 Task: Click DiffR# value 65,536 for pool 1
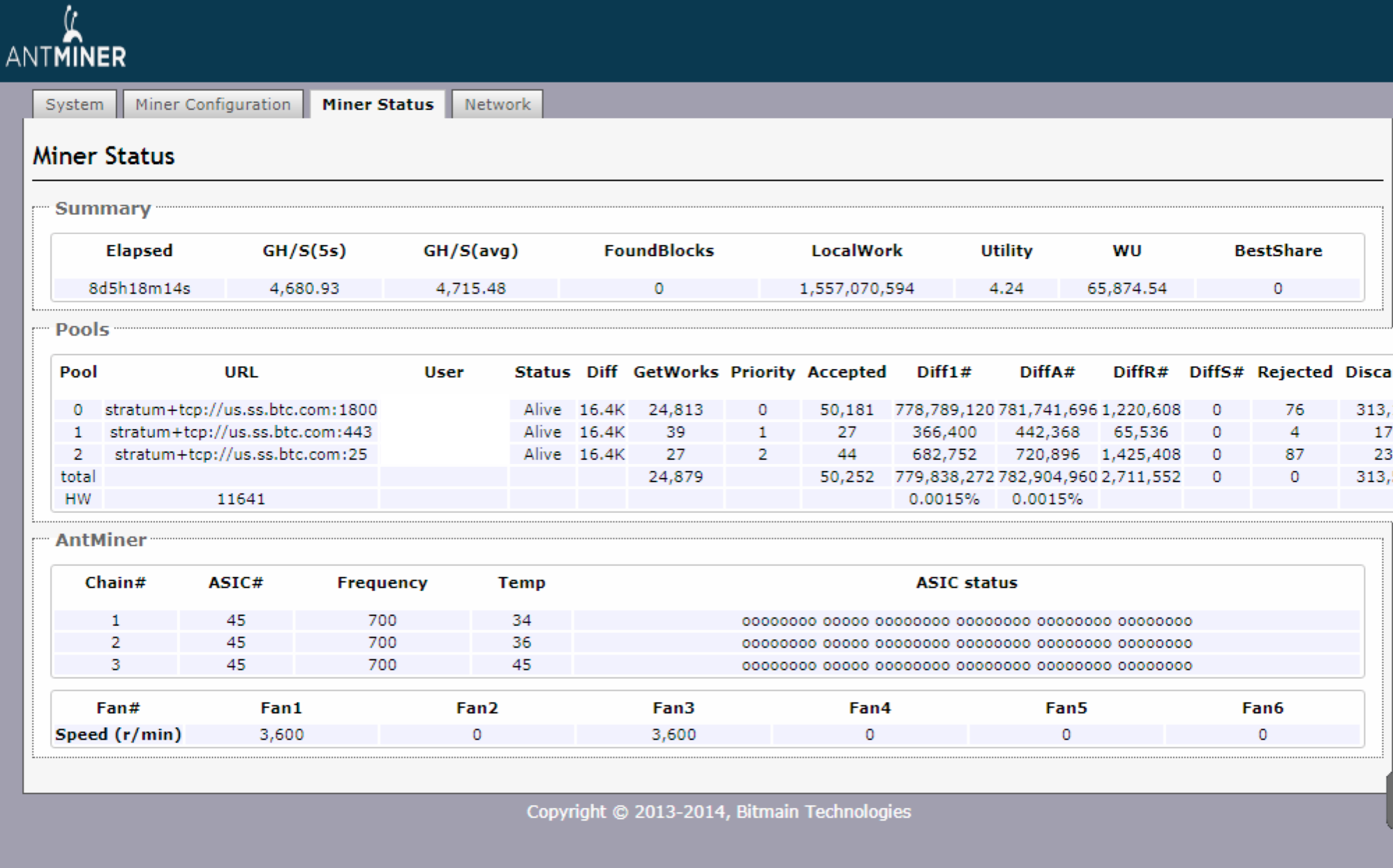point(1141,432)
